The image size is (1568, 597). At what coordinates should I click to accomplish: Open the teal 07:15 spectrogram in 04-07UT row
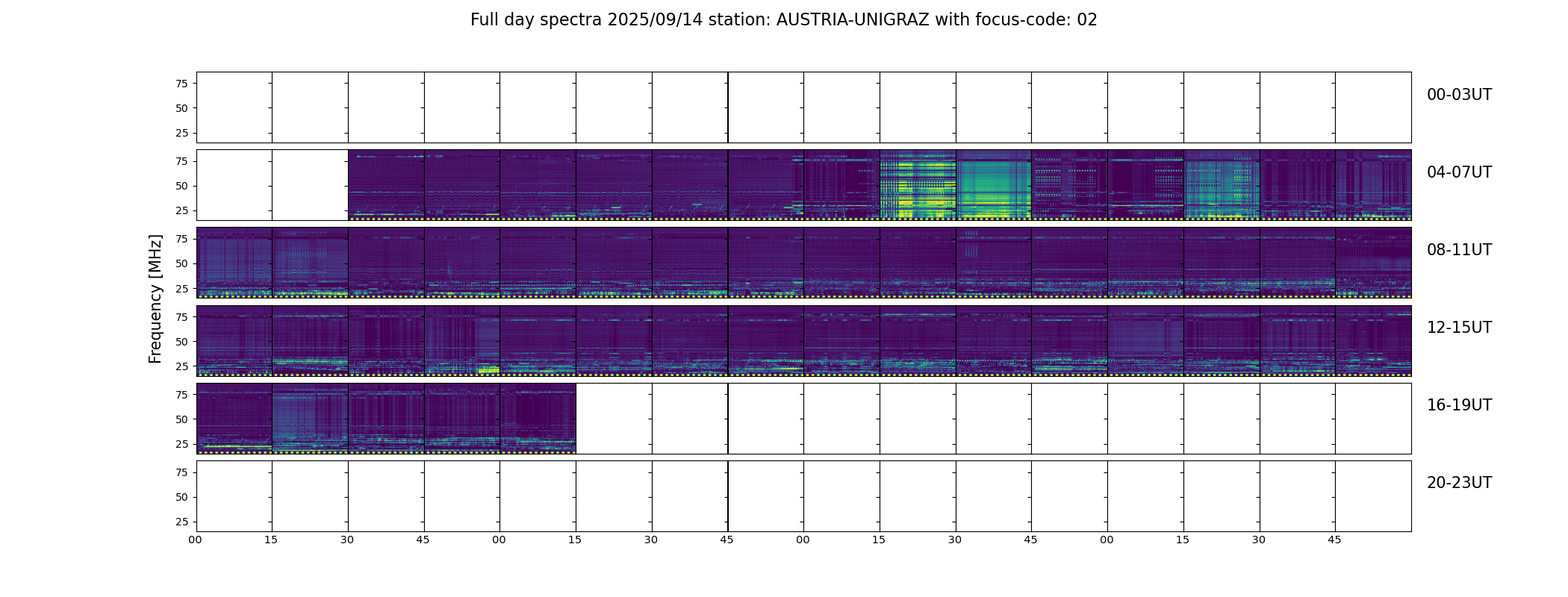[1222, 185]
